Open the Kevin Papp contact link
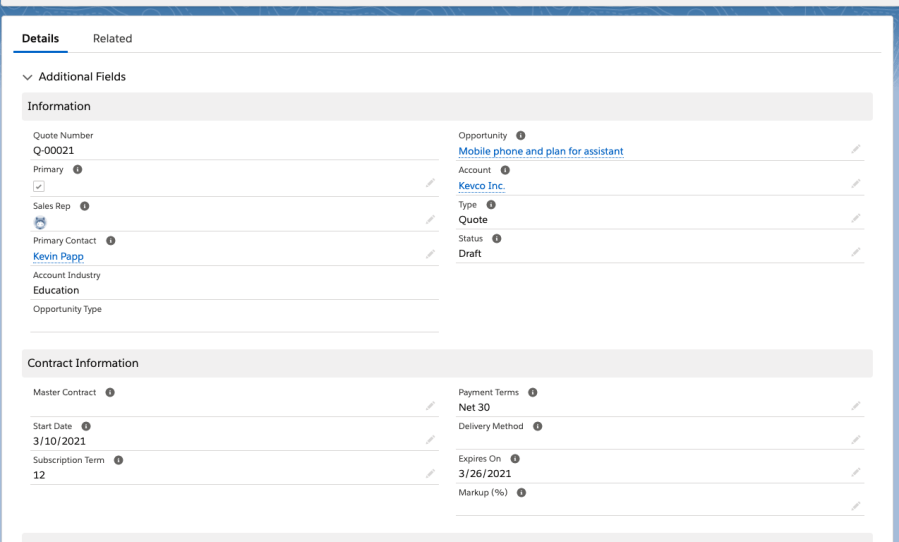The height and width of the screenshot is (542, 899). click(58, 257)
